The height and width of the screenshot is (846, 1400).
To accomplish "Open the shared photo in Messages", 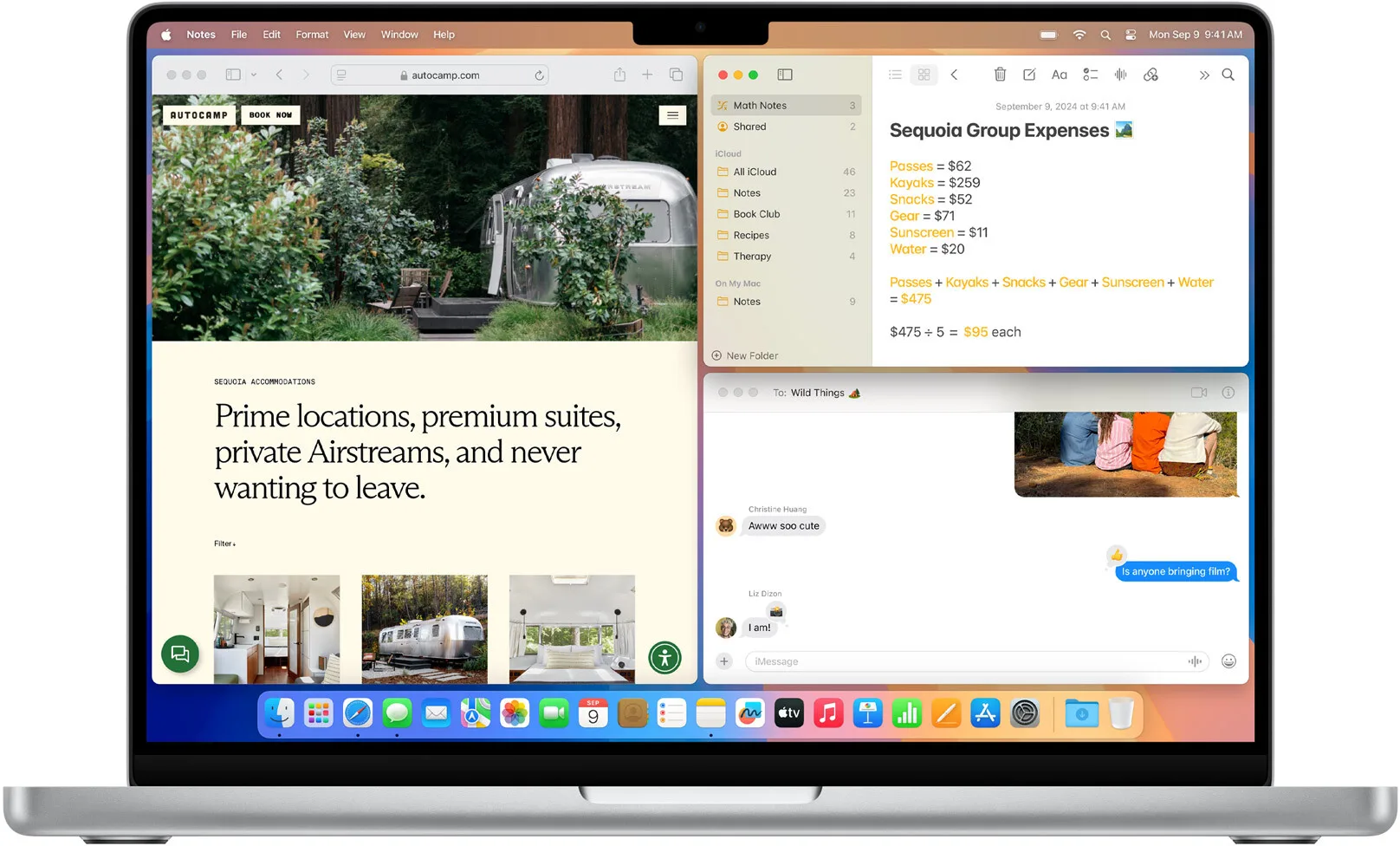I will (x=1125, y=454).
